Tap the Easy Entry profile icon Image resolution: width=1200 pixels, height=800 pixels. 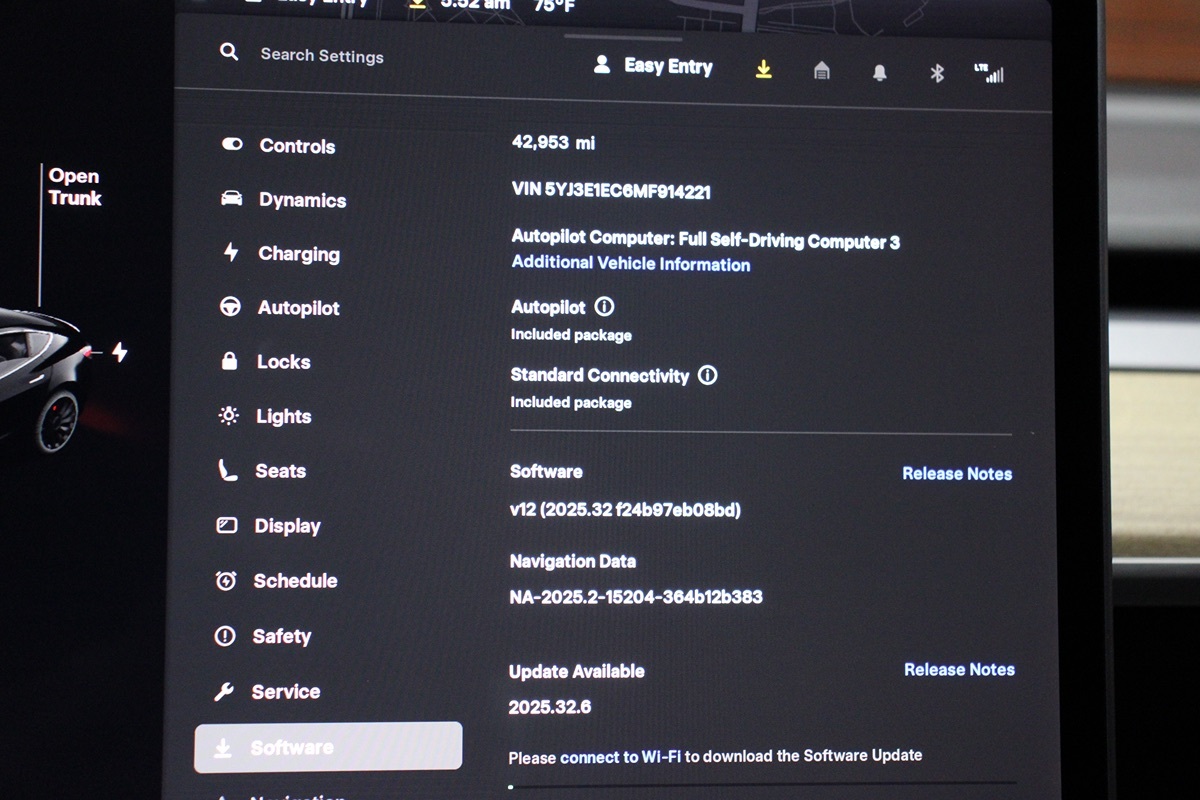[602, 65]
